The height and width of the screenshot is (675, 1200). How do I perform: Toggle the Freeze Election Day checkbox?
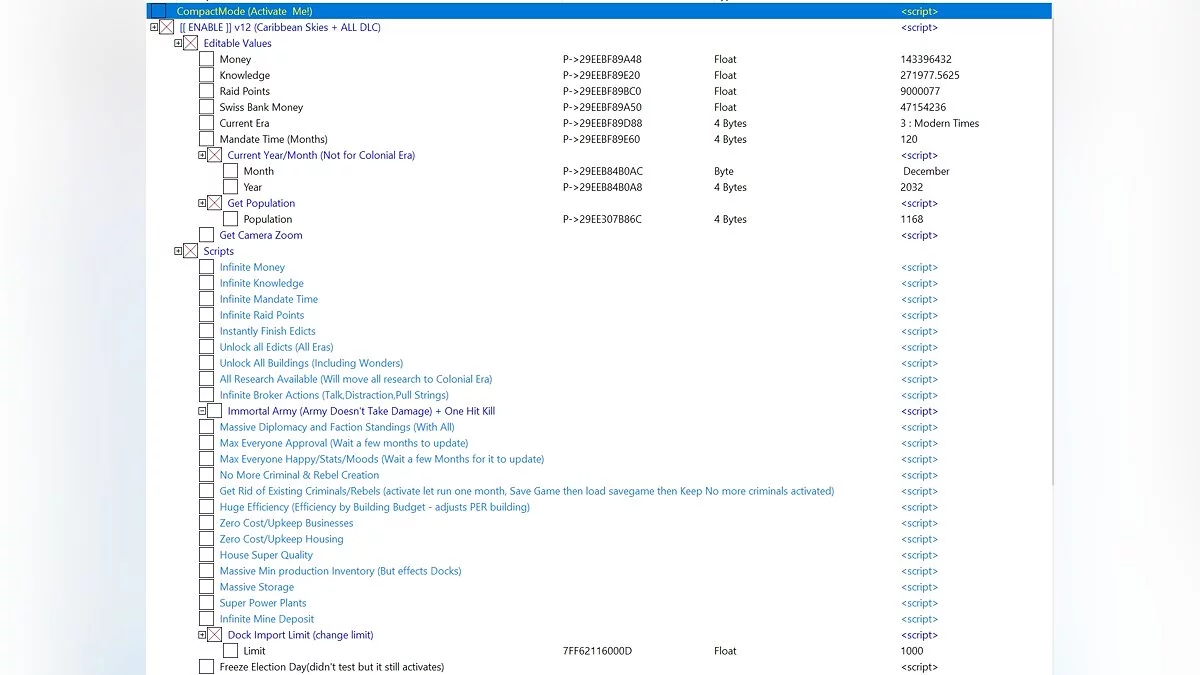[x=206, y=667]
